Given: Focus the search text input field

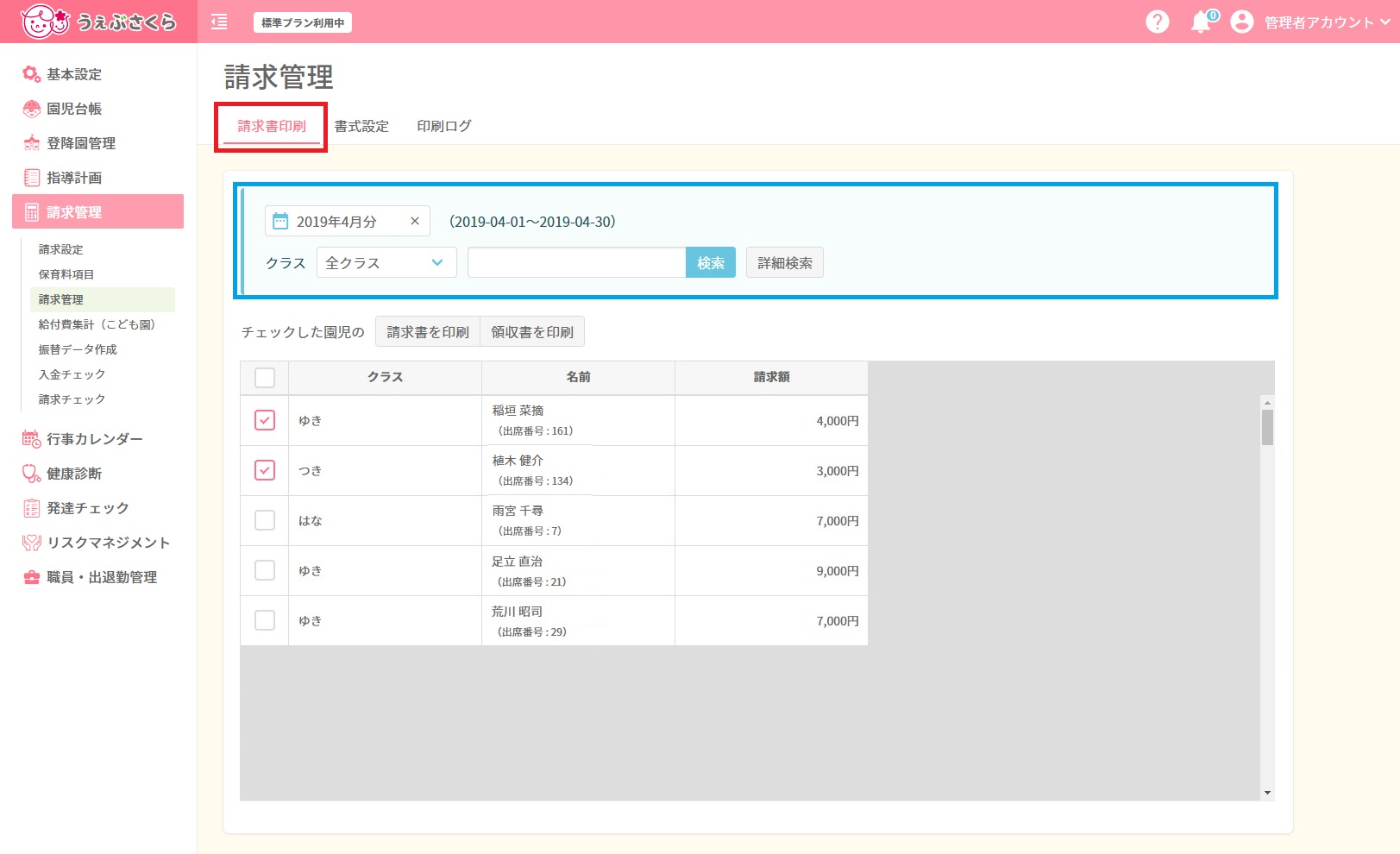Looking at the screenshot, I should 577,262.
